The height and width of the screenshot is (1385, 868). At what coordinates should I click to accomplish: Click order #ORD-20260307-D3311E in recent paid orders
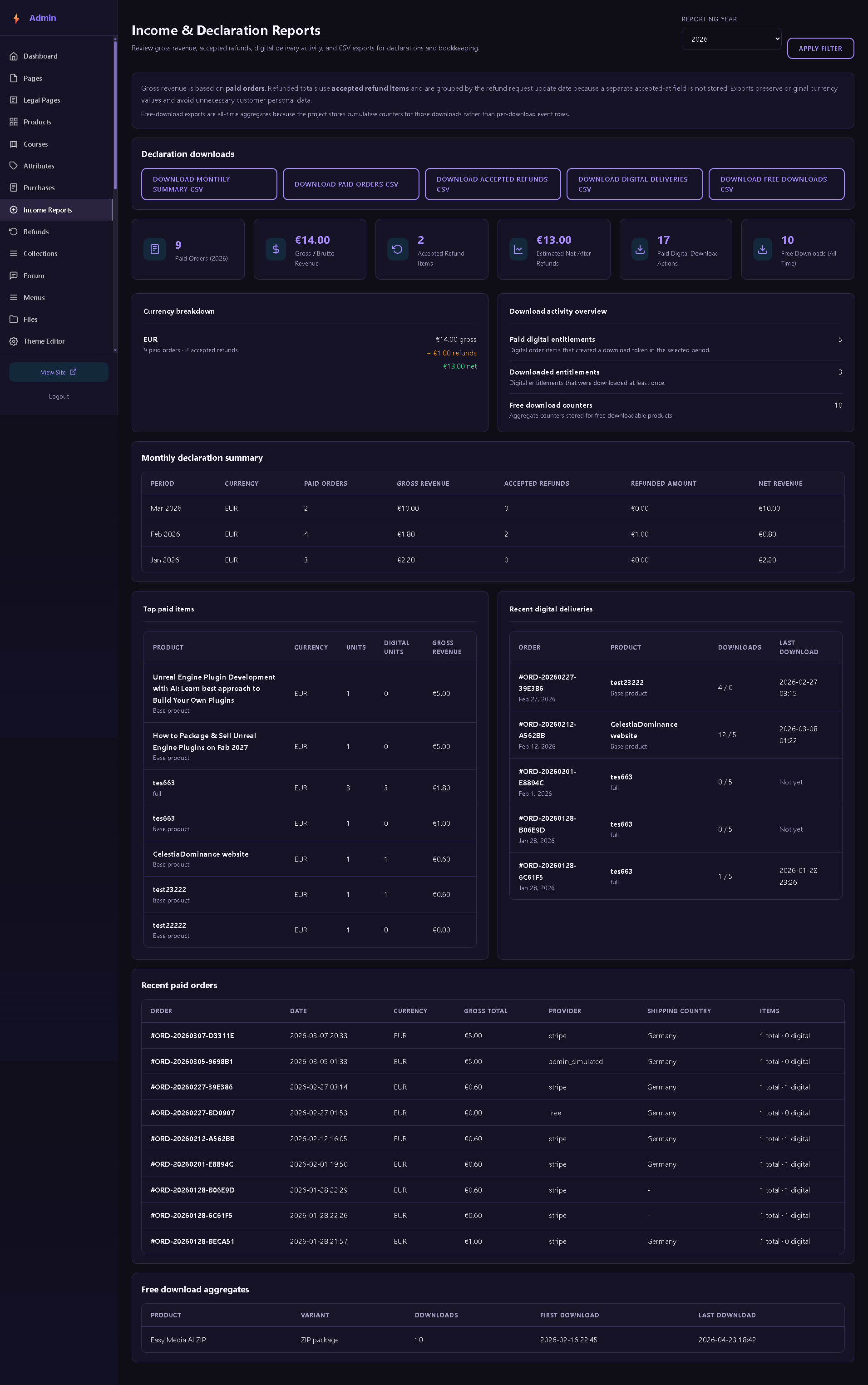[x=192, y=1036]
